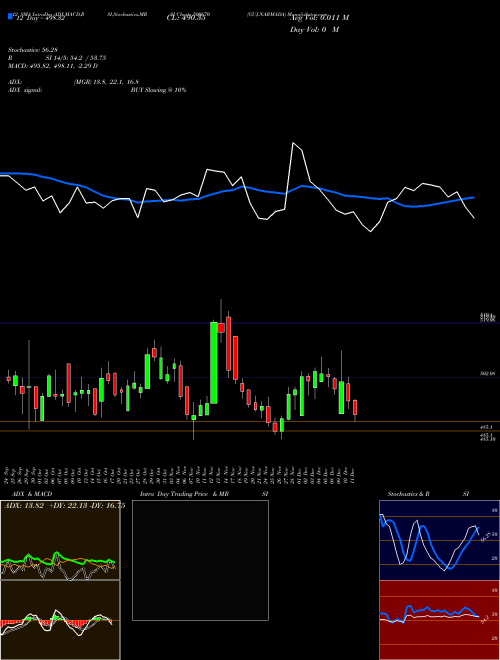This screenshot has height=660, width=500.
Task: Click the 'Intra Day Trading Price & MR' title
Action: [184, 494]
